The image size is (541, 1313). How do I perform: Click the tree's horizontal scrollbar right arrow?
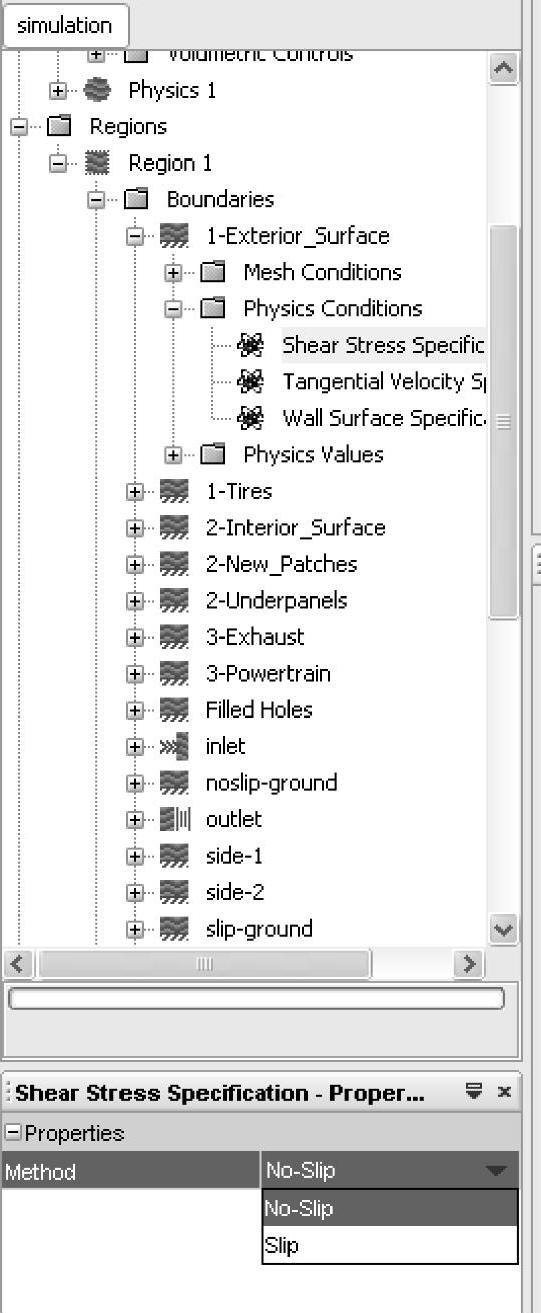tap(468, 964)
